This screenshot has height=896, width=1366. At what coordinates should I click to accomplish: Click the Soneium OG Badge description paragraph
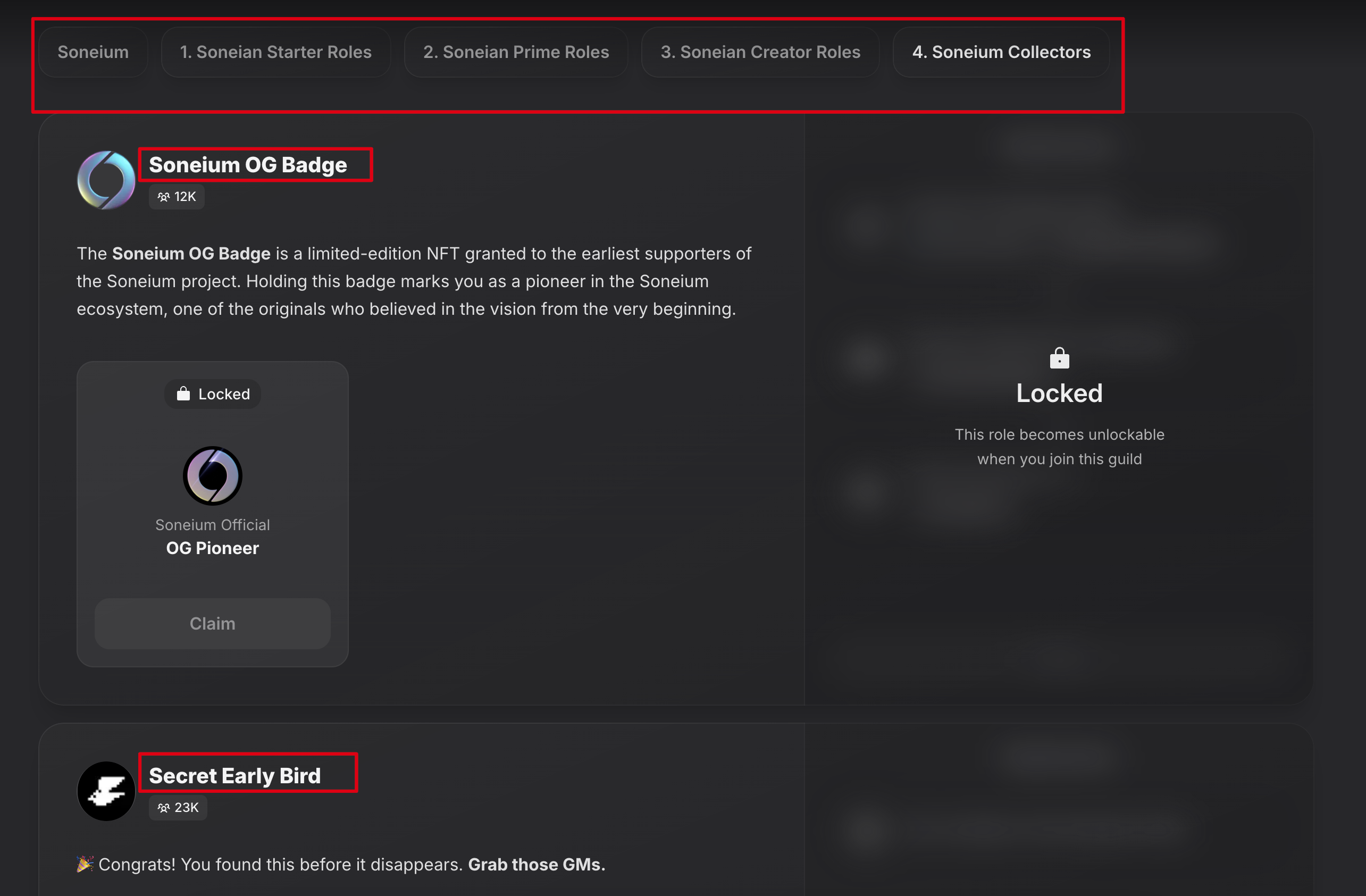point(414,281)
